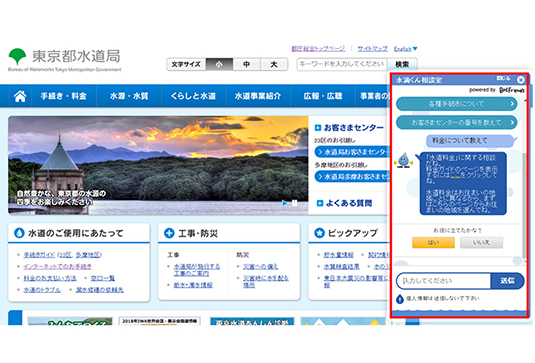This screenshot has height=363, width=535.
Task: Set text size to 小
Action: coord(219,64)
